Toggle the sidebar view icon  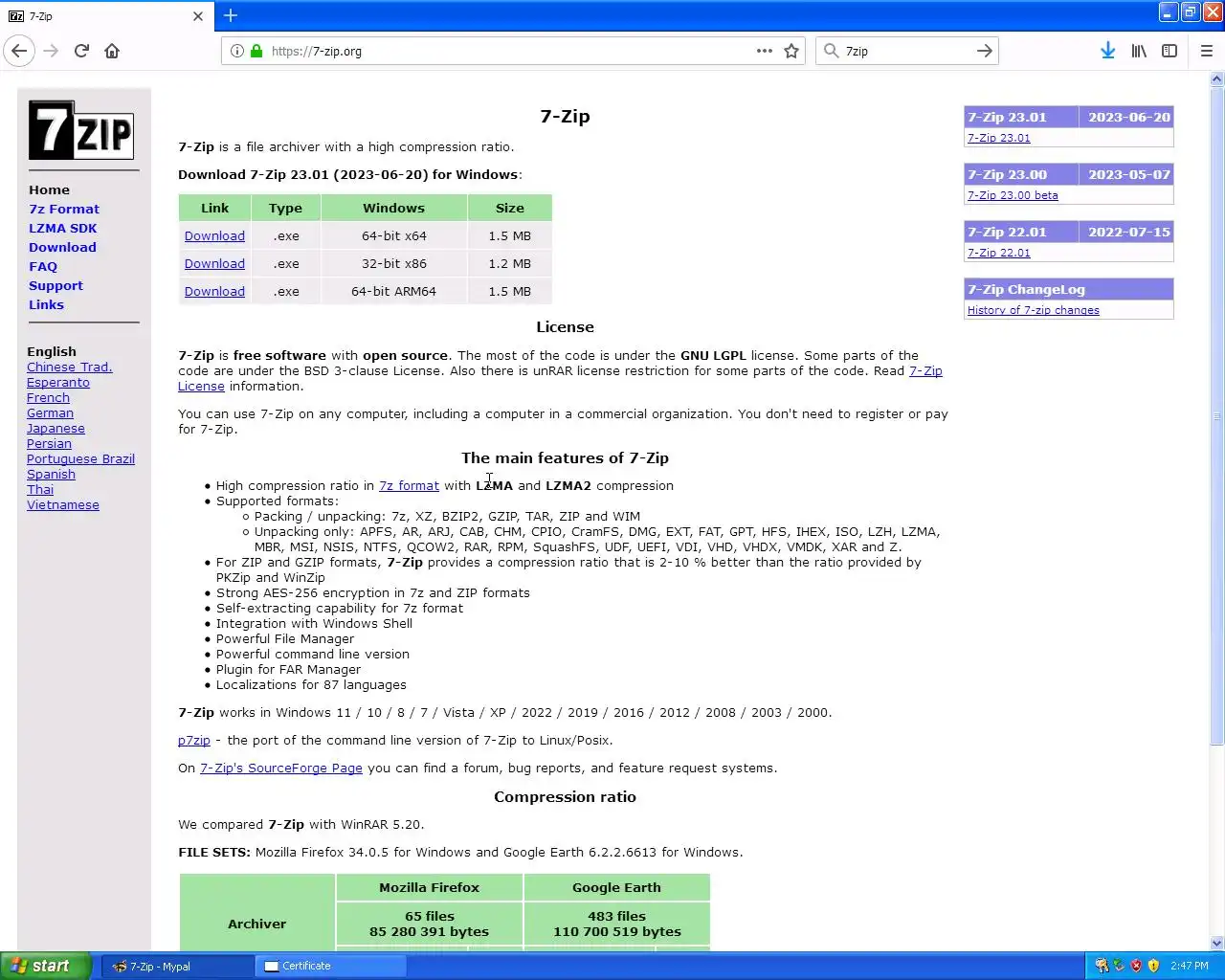tap(1169, 51)
